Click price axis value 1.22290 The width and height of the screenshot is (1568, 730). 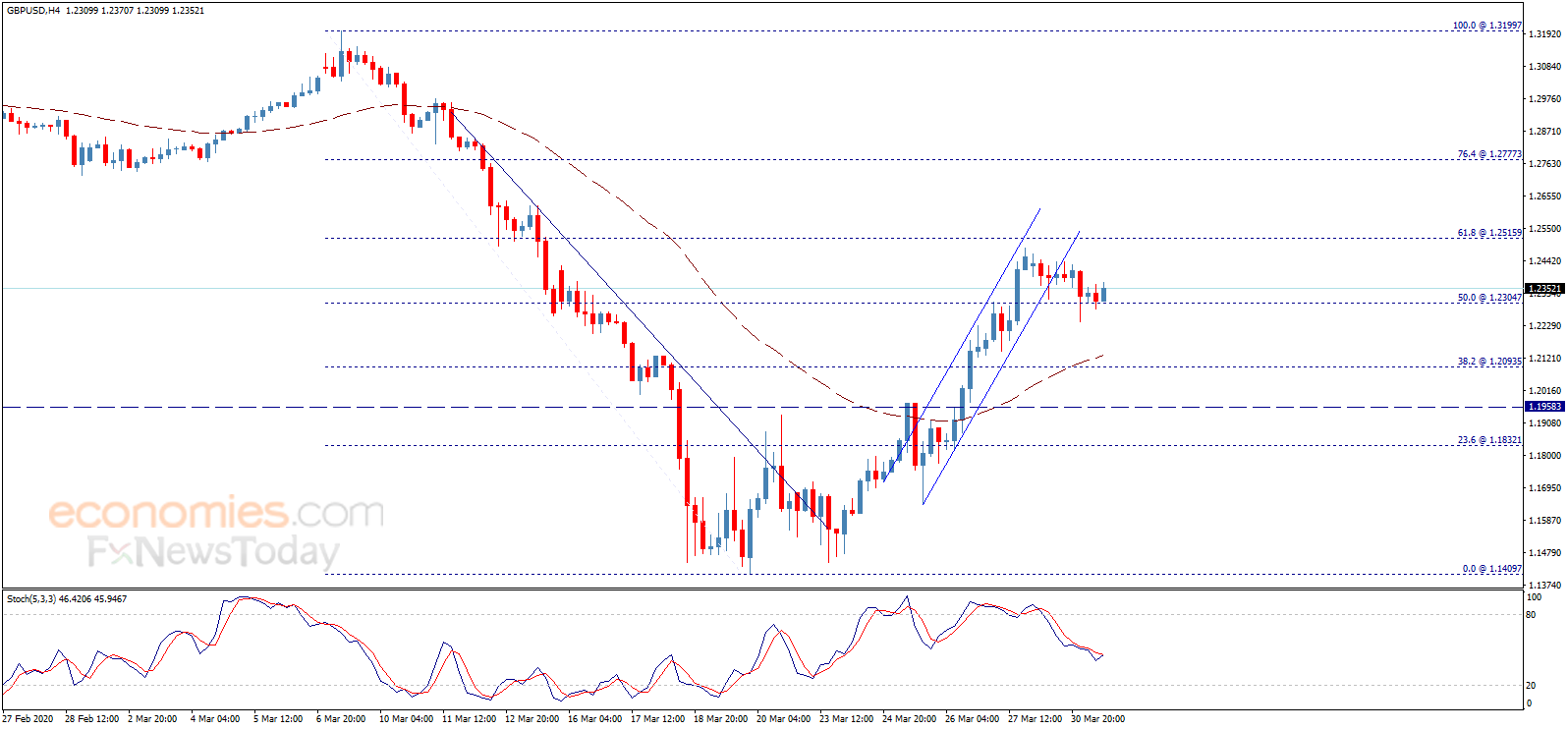(x=1544, y=326)
